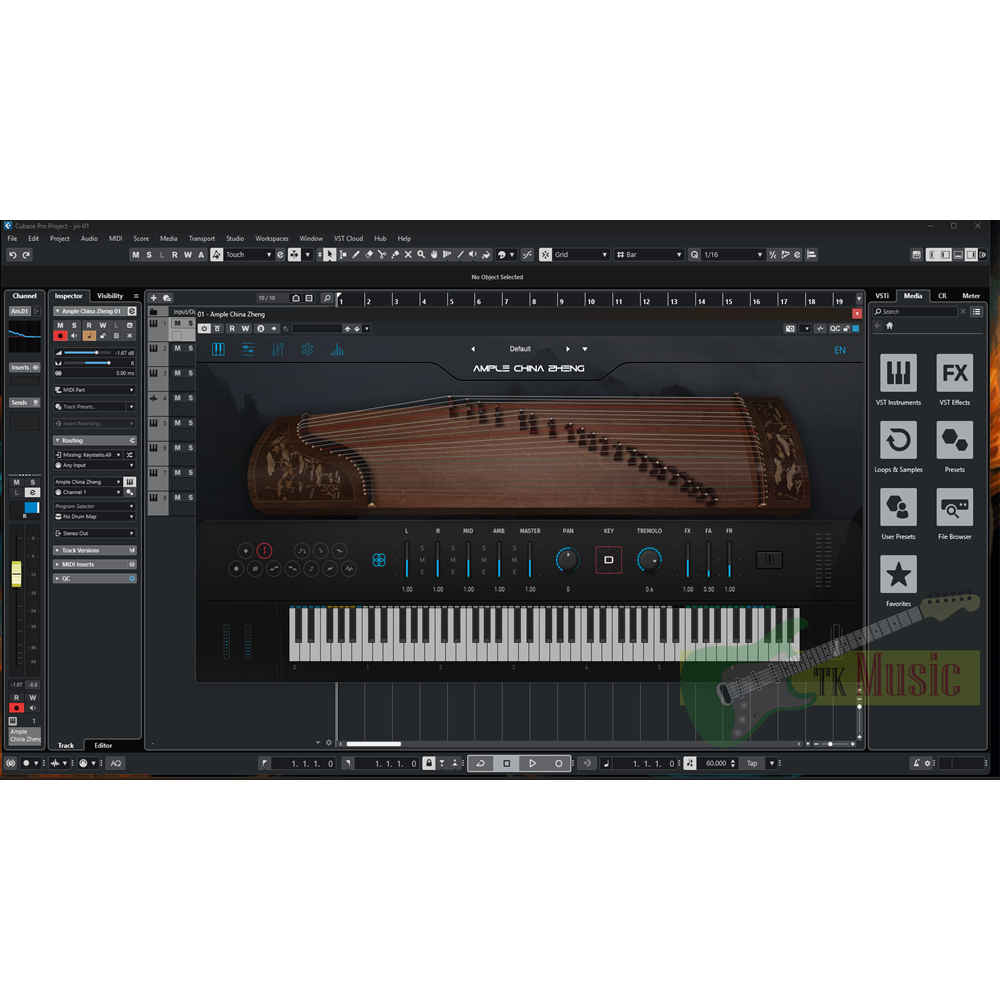
Task: Toggle global Mute M in main toolbar
Action: 135,254
